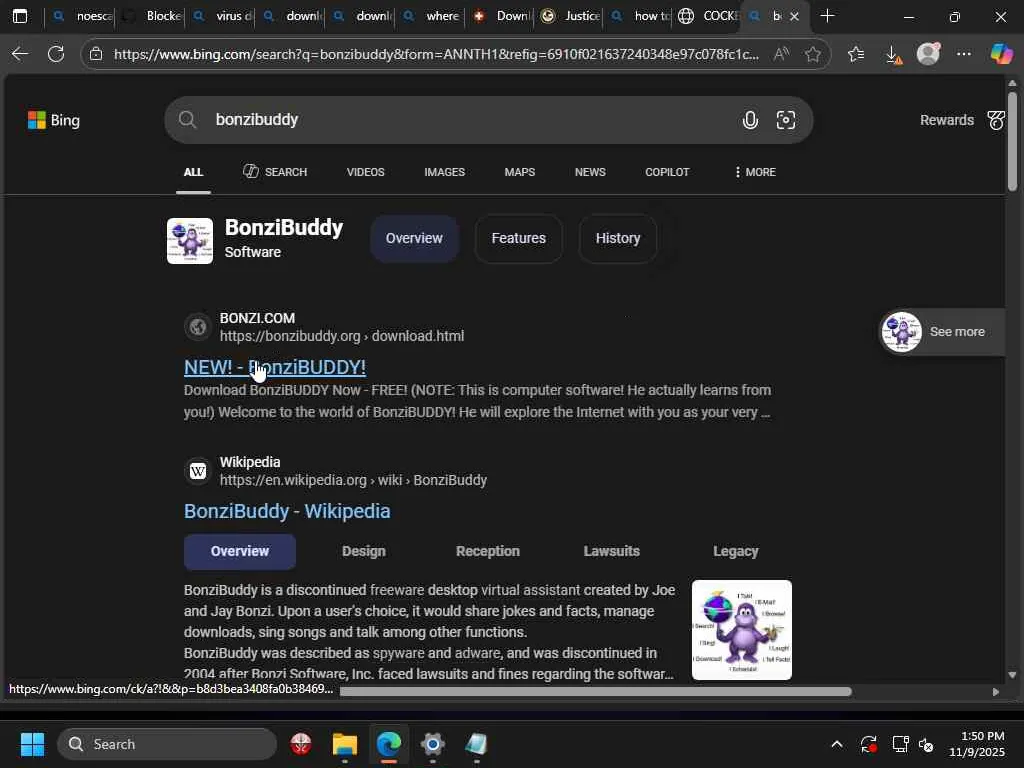Click the horizontal scrollbar thumb
The height and width of the screenshot is (768, 1024).
[596, 692]
